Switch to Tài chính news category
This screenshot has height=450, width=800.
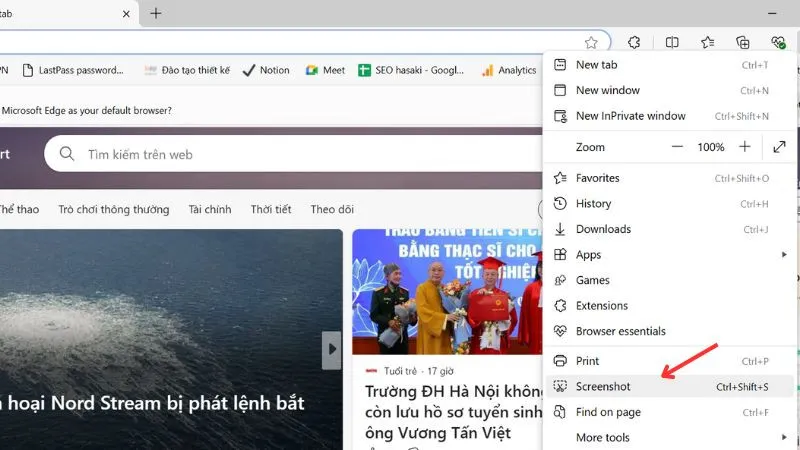(210, 209)
